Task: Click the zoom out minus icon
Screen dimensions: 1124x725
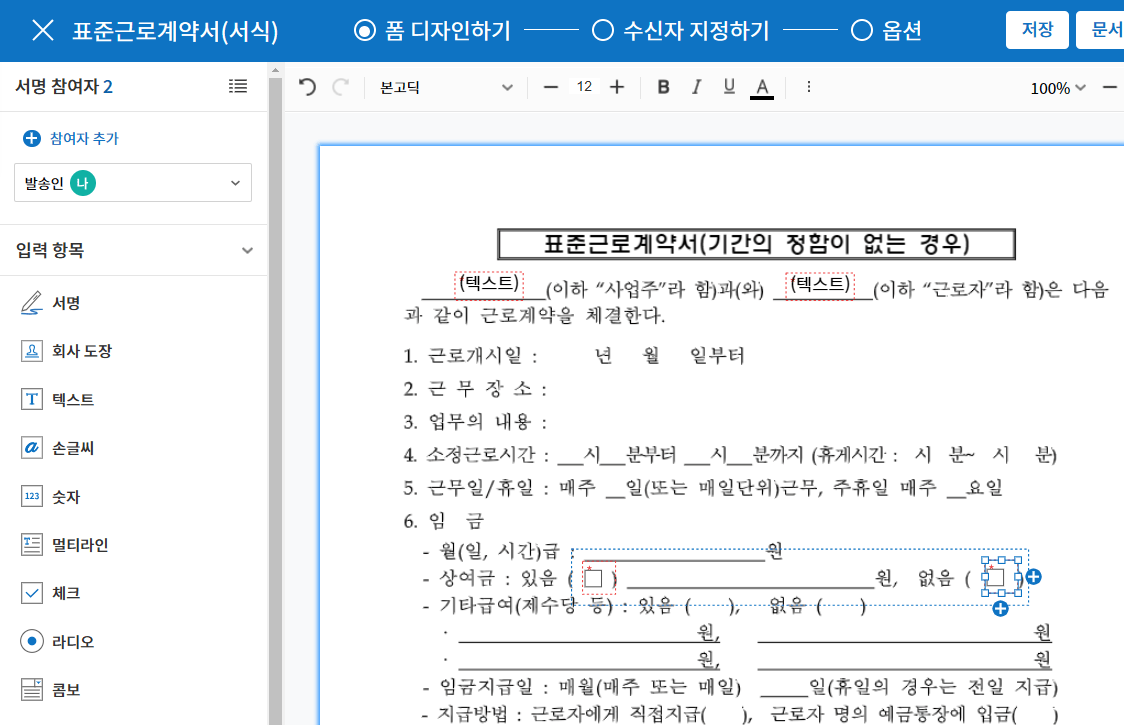Action: [x=1110, y=87]
